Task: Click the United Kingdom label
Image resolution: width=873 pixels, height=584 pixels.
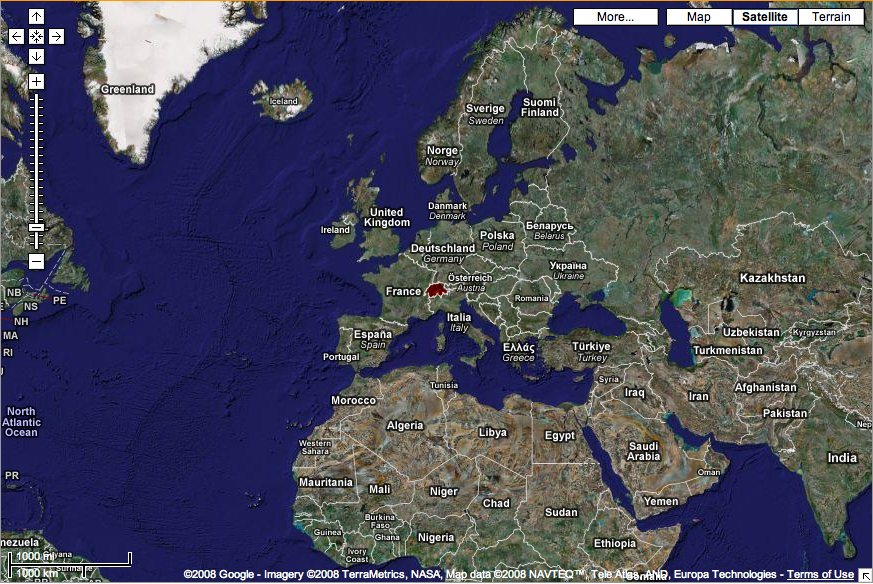Action: pos(386,217)
